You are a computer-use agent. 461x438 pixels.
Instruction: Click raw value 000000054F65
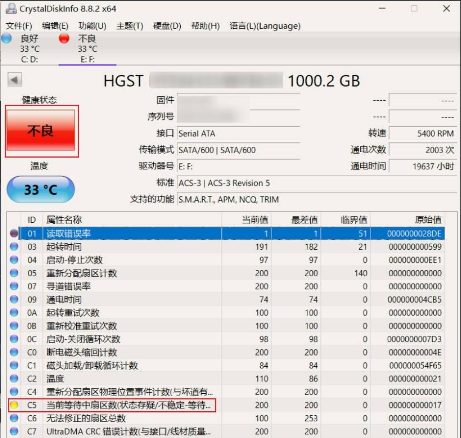pos(415,366)
